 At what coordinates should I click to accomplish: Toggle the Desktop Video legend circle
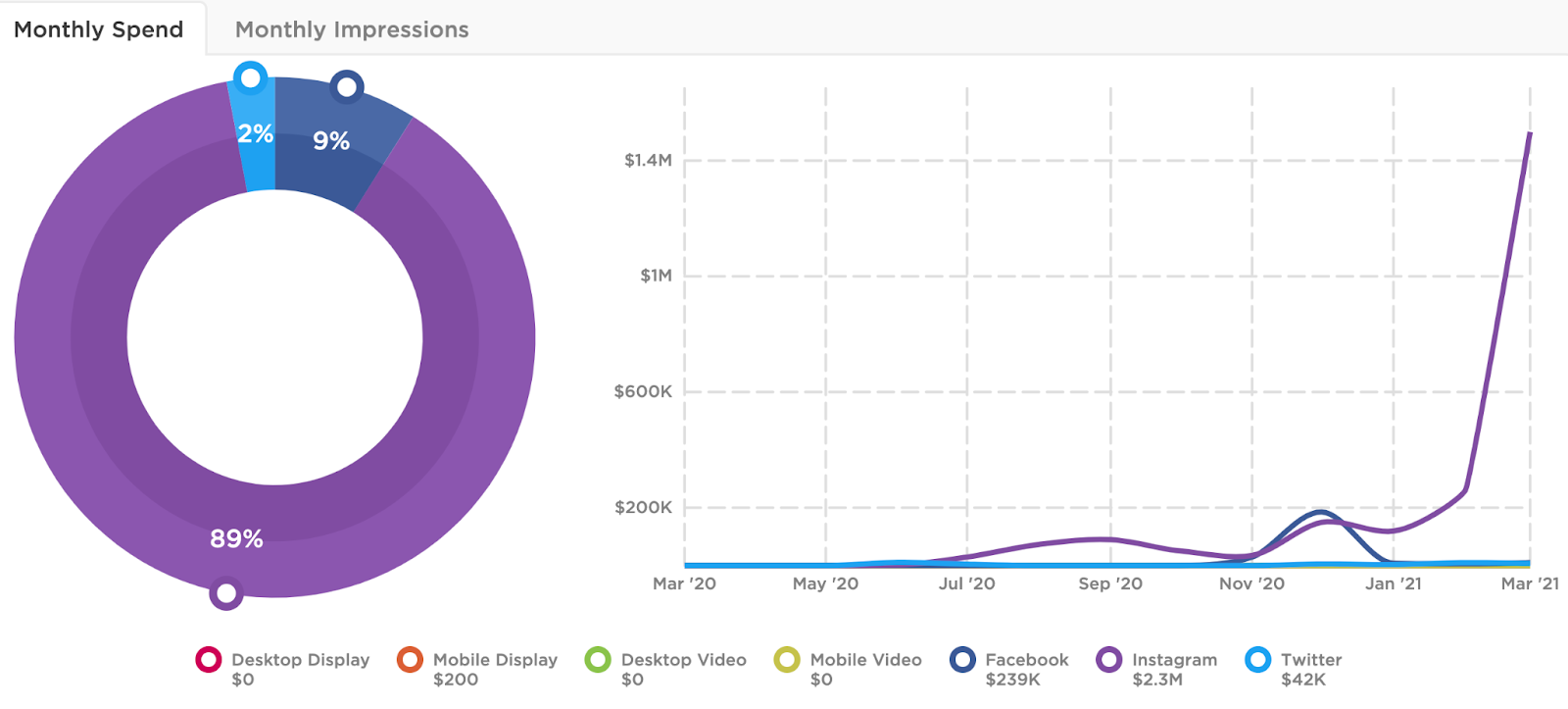click(598, 660)
